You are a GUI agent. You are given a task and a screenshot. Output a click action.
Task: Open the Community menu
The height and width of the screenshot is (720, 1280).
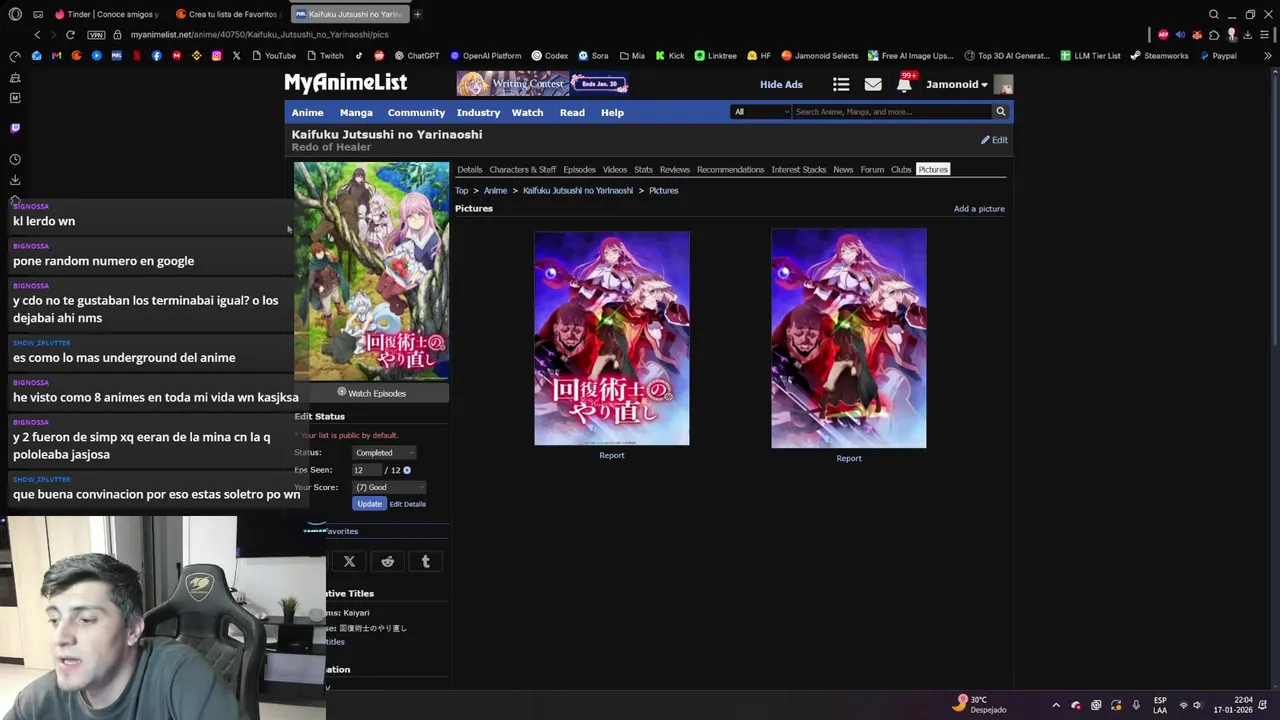coord(416,113)
